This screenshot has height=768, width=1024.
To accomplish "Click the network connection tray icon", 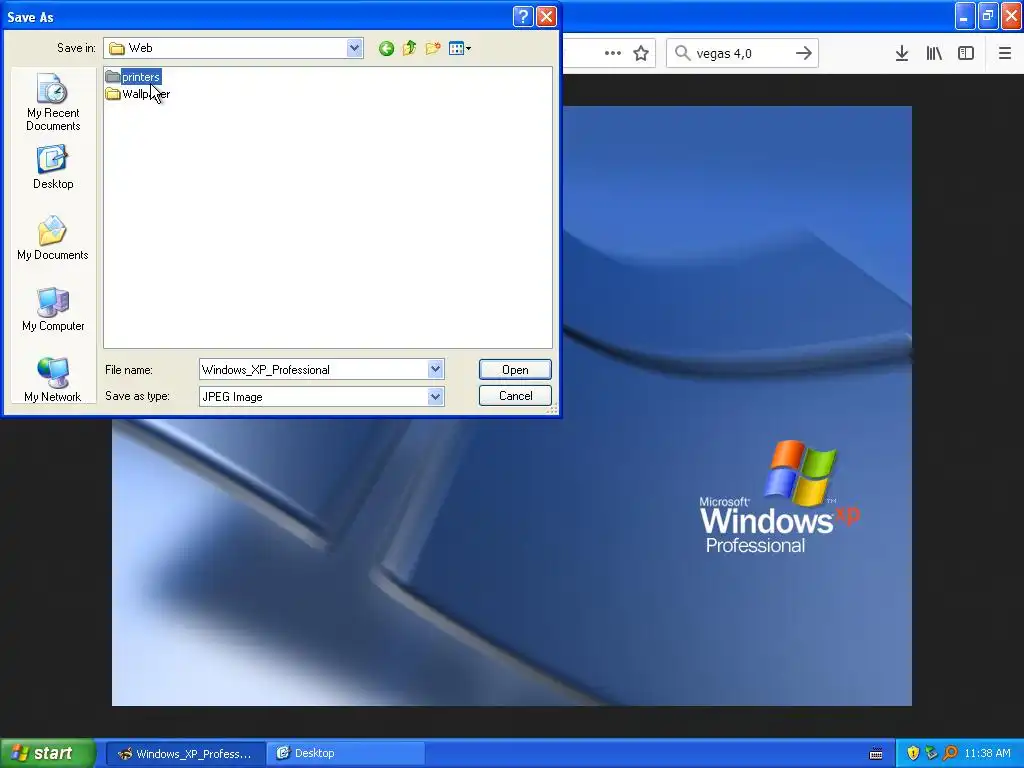I will 931,754.
